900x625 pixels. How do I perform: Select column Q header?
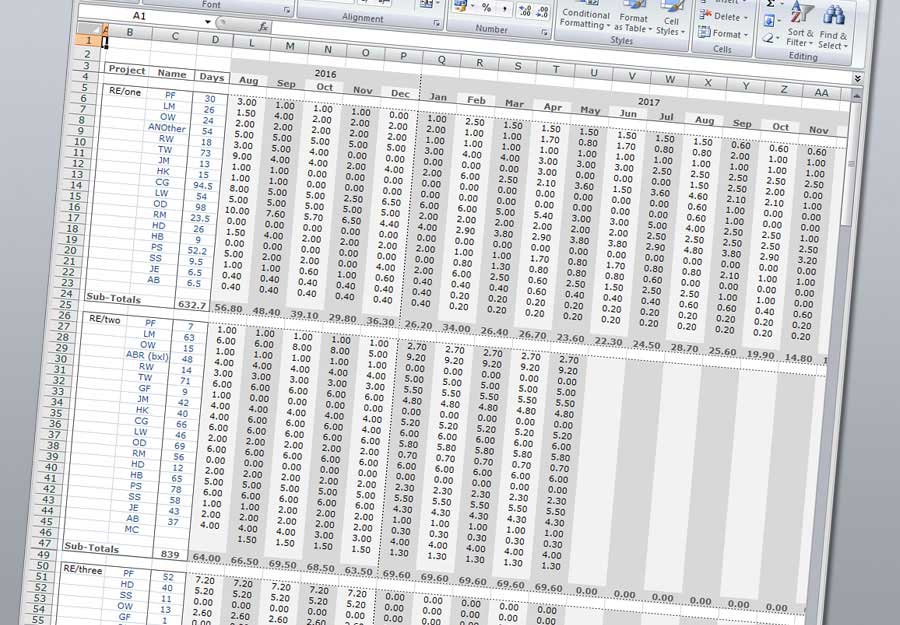click(x=441, y=60)
